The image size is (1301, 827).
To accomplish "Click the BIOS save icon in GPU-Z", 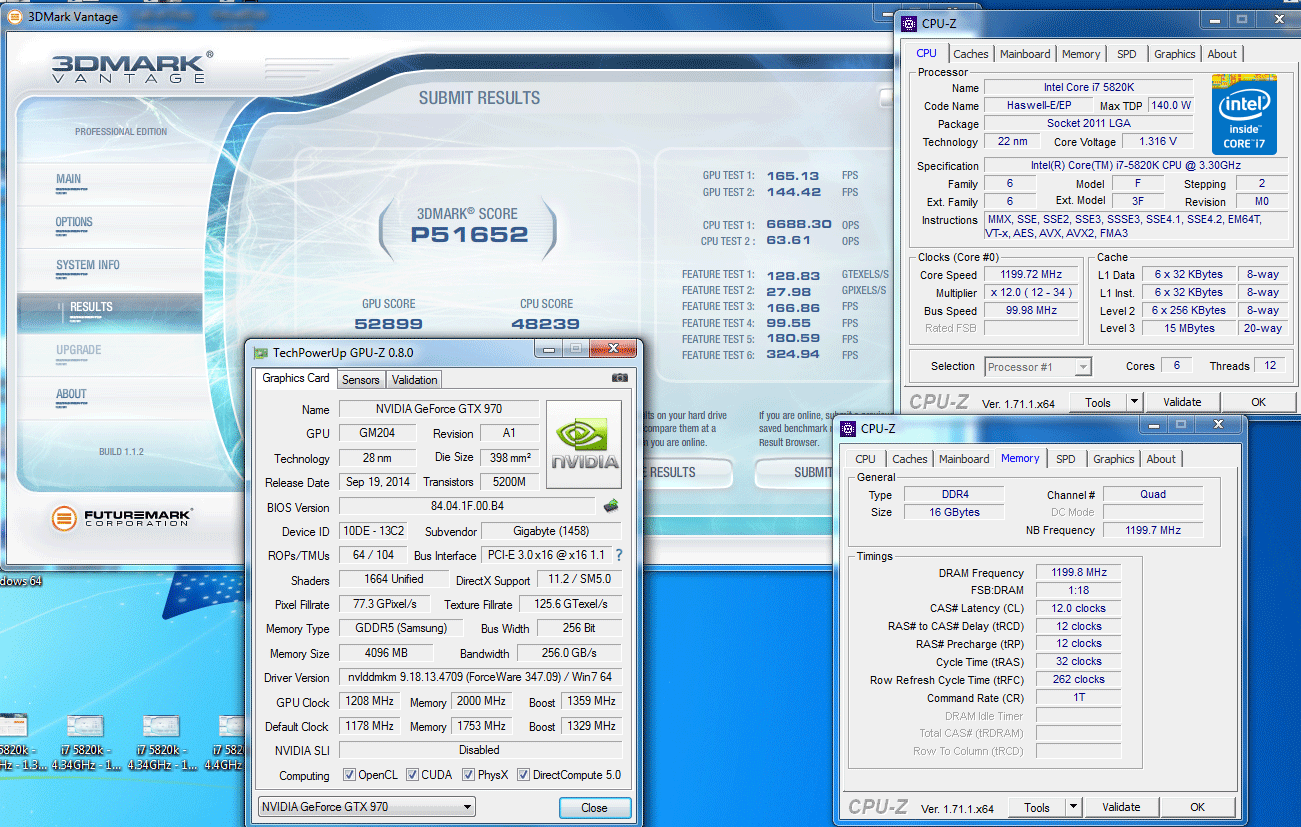I will [611, 506].
